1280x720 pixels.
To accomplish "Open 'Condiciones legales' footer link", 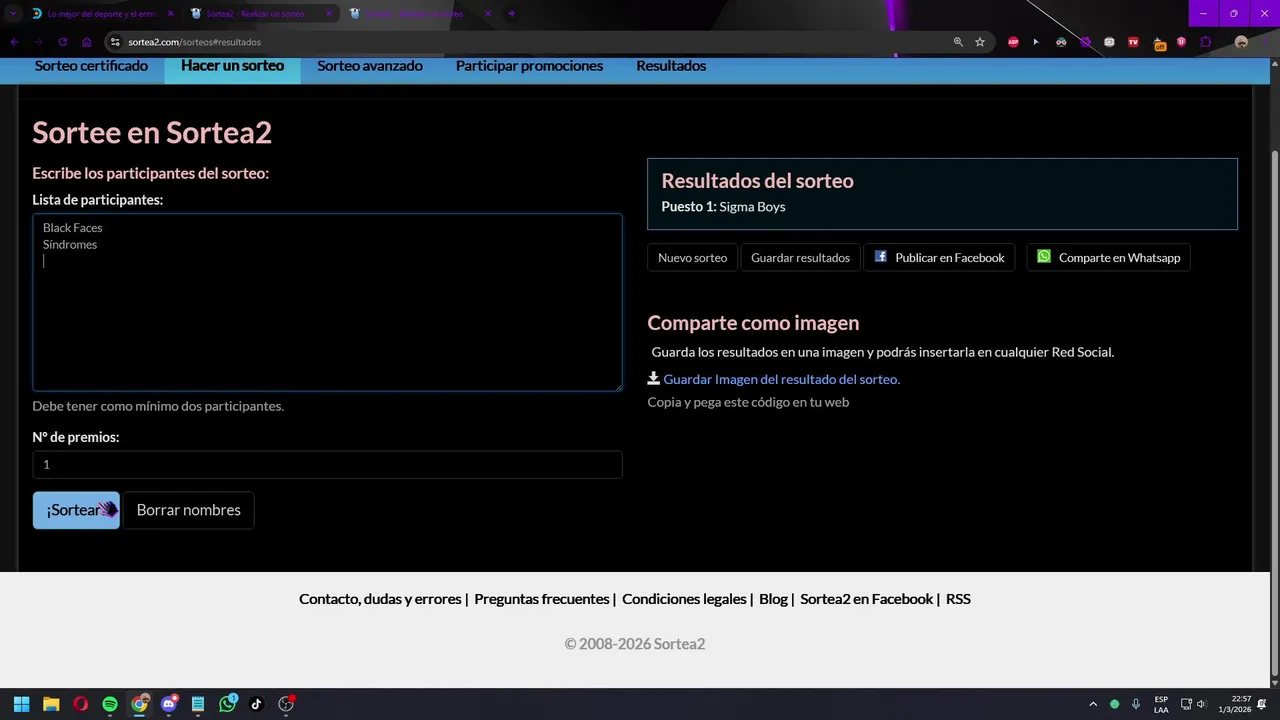I will pyautogui.click(x=684, y=599).
